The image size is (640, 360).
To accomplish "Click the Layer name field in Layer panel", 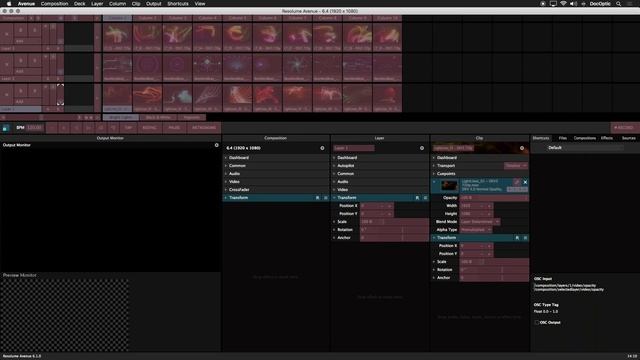I will [353, 148].
